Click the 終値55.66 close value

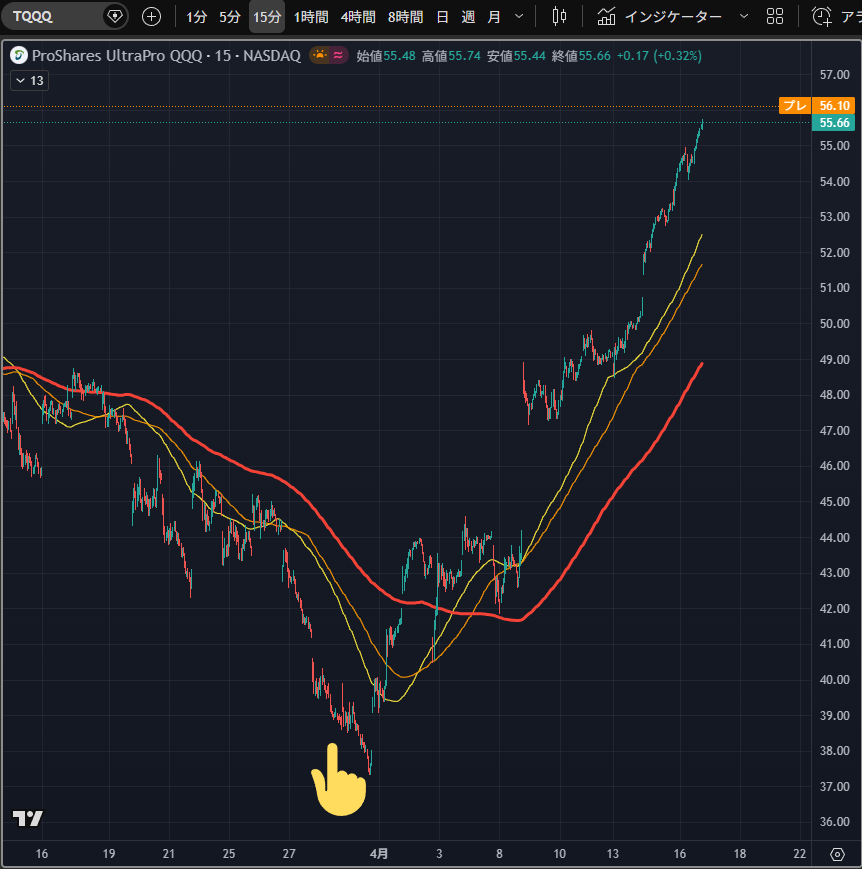[581, 56]
